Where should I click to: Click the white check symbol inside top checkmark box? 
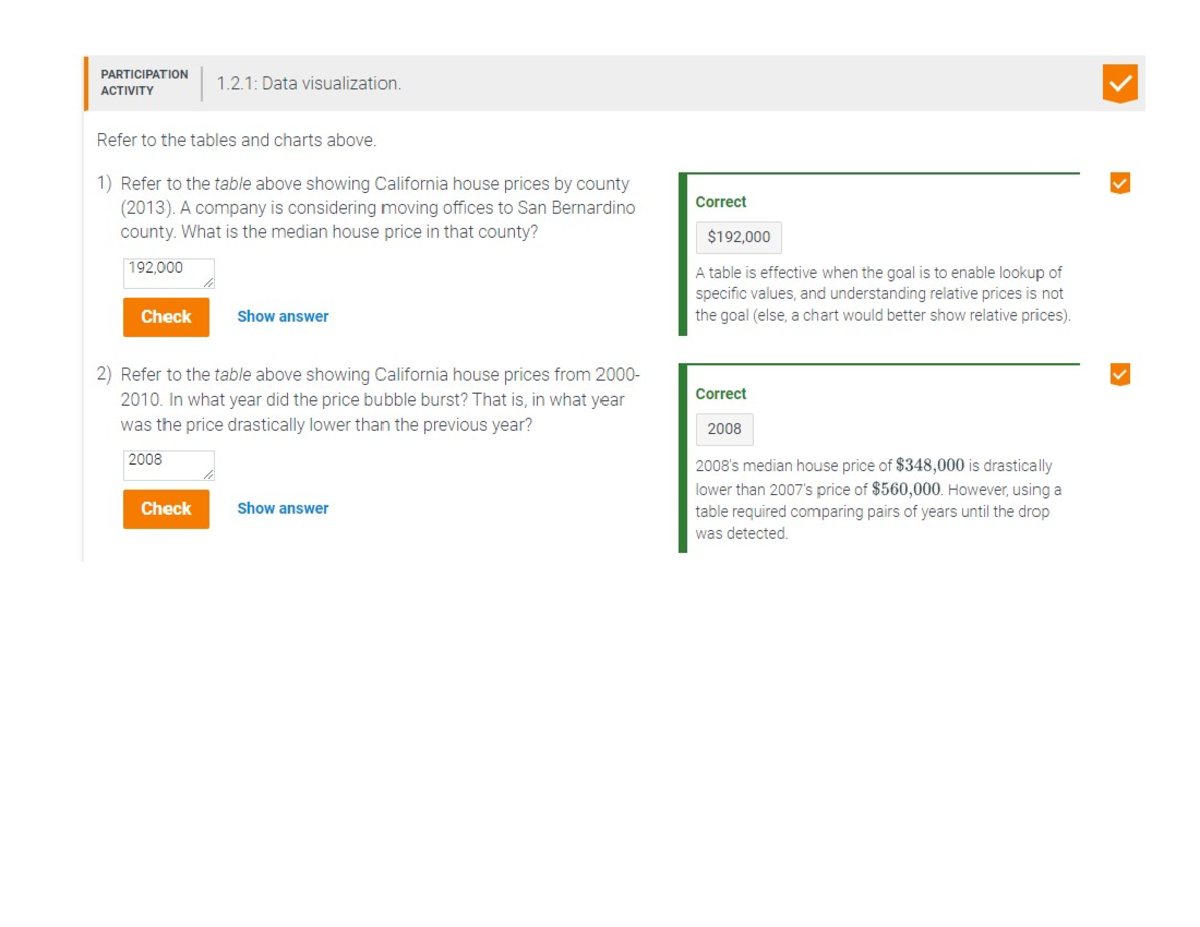click(x=1122, y=83)
